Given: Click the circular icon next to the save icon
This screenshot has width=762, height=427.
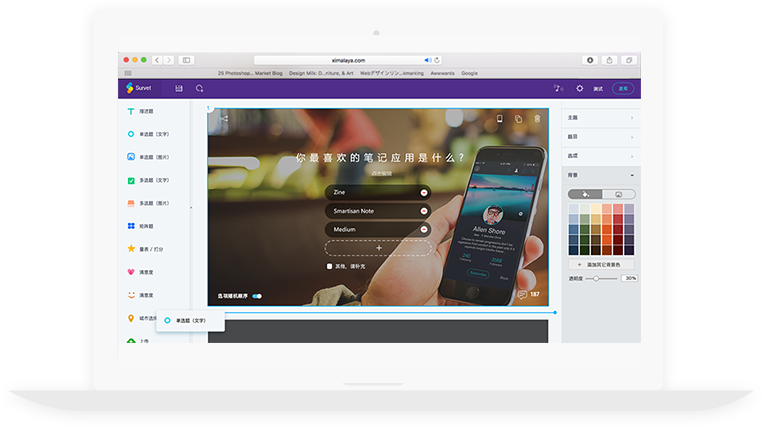Looking at the screenshot, I should click(199, 88).
